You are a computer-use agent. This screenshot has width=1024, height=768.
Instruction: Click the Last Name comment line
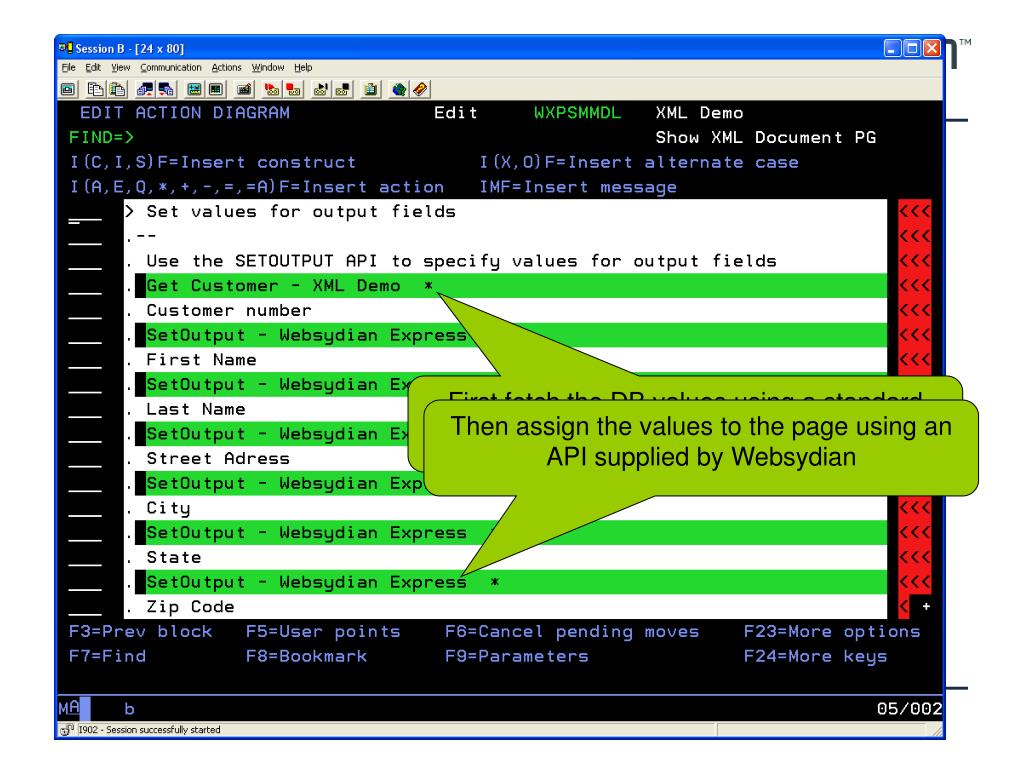coord(196,409)
